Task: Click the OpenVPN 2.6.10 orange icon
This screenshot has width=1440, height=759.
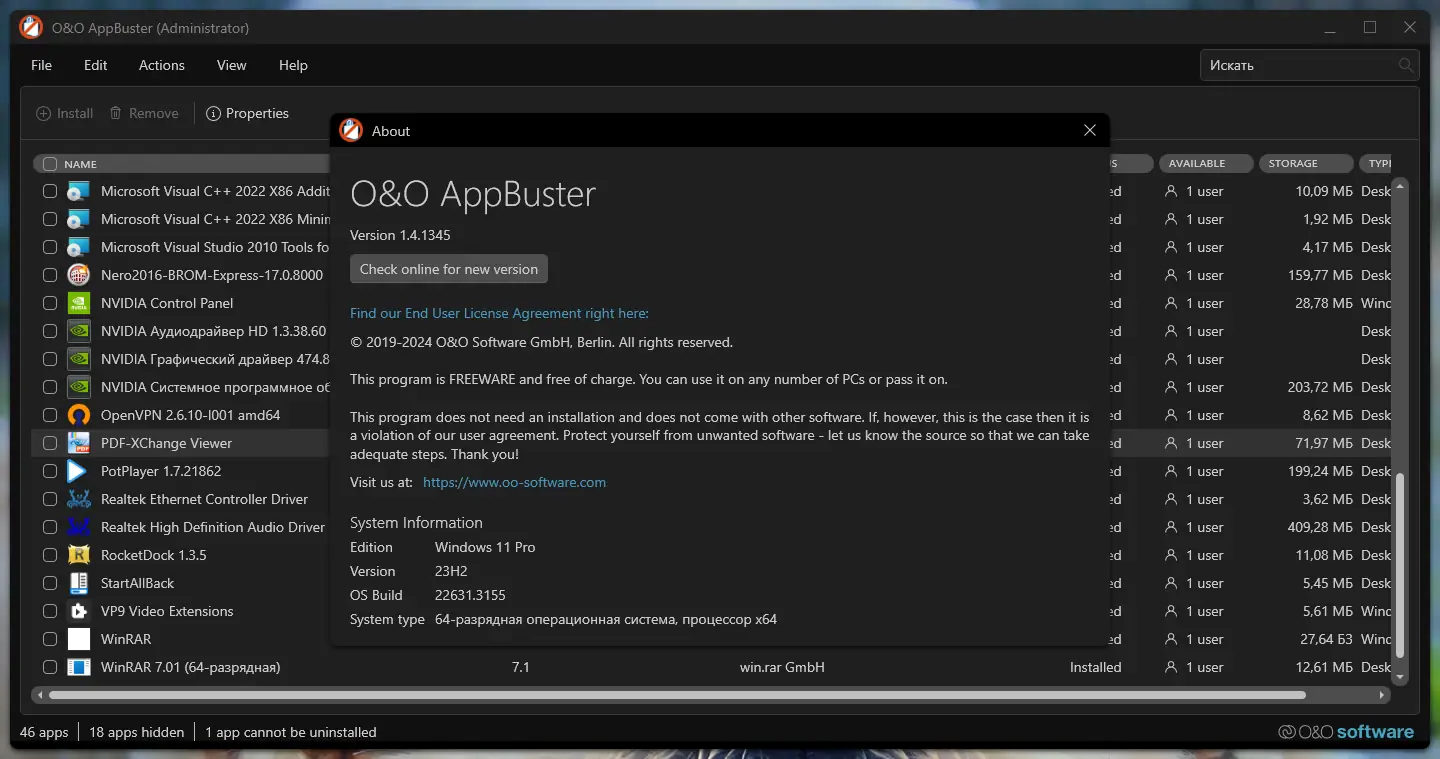Action: [x=79, y=415]
